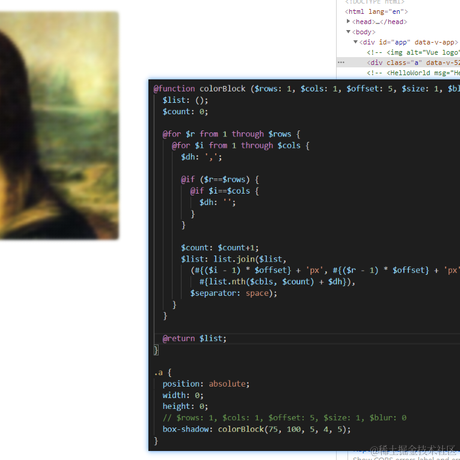The height and width of the screenshot is (460, 460).
Task: Click the ellipsis beside div class="a"
Action: 341,62
